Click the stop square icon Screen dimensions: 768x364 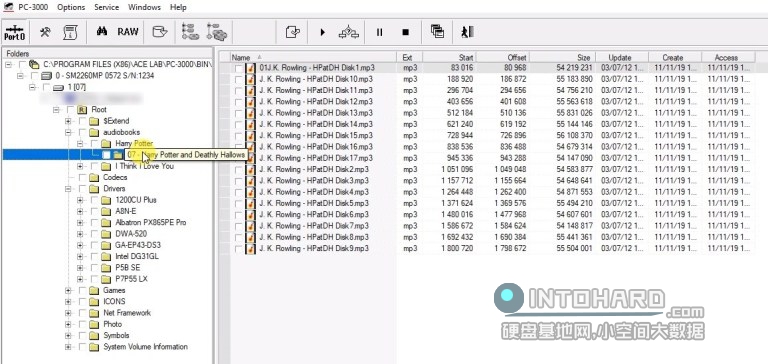pos(406,32)
